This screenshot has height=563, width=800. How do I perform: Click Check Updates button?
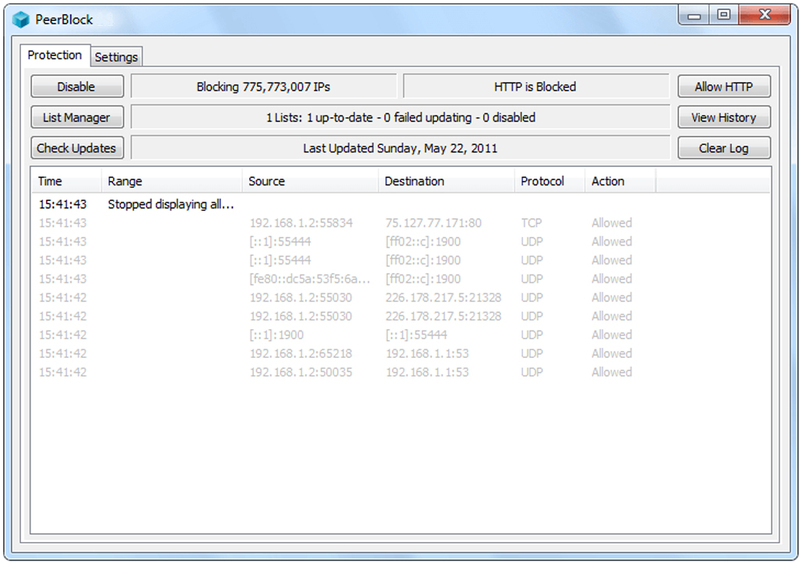(77, 148)
